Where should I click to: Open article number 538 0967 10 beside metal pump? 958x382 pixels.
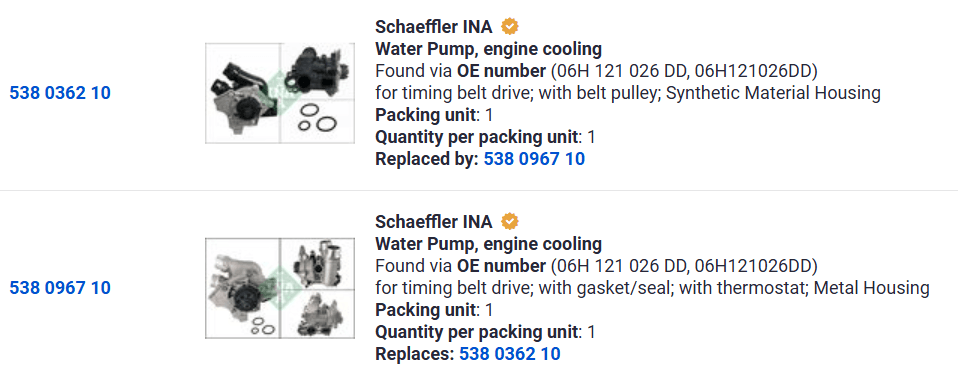pyautogui.click(x=60, y=288)
